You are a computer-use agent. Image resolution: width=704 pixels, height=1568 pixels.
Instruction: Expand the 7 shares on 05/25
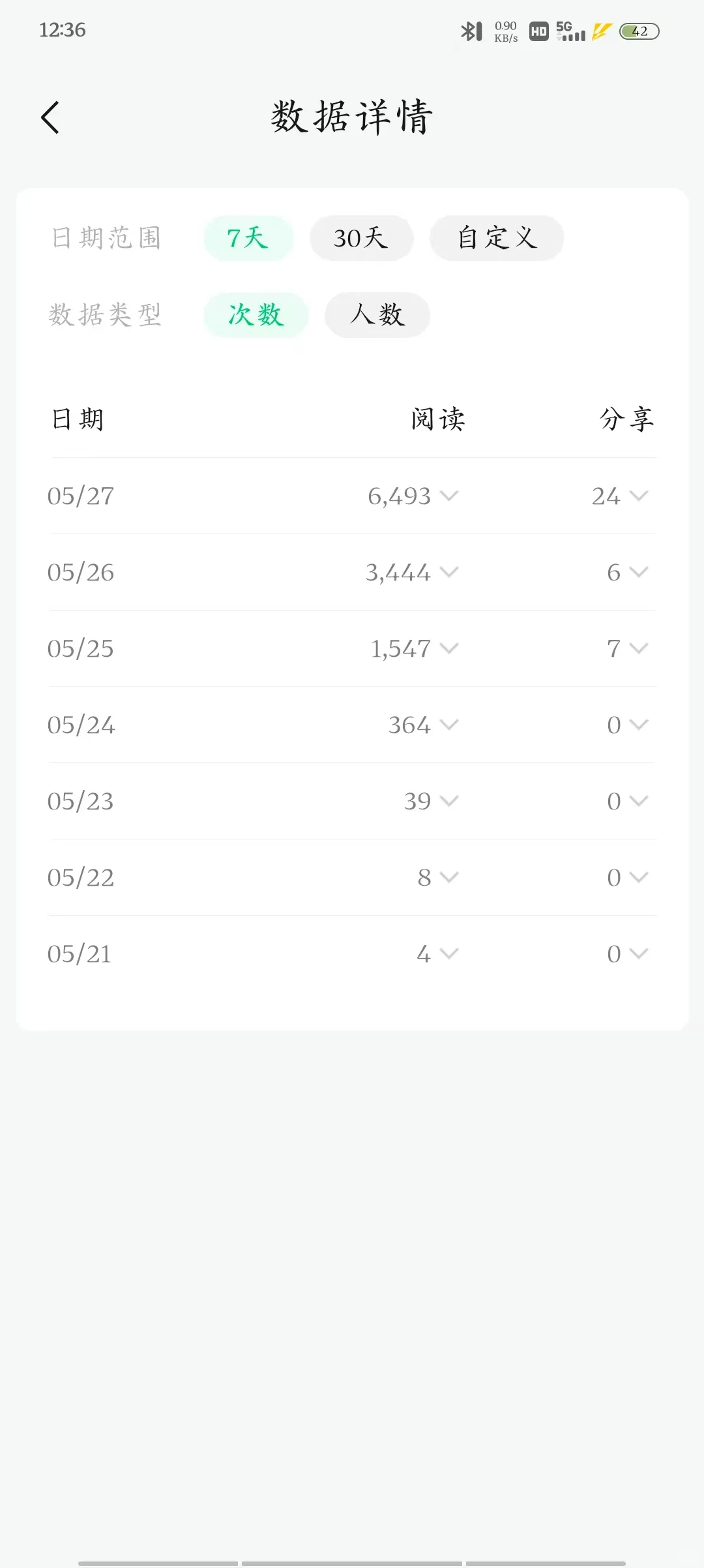(628, 648)
